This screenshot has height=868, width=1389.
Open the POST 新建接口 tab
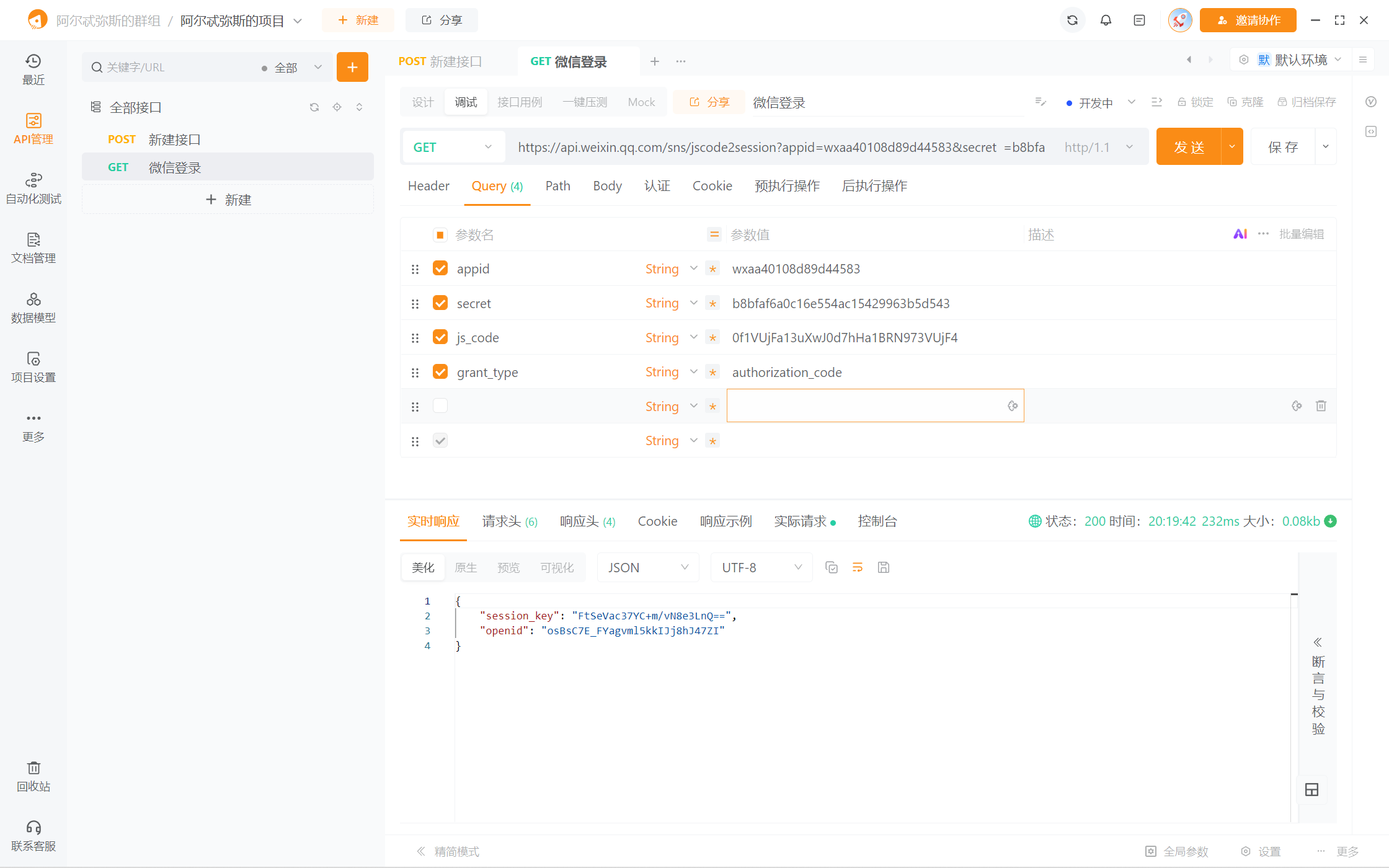point(440,61)
